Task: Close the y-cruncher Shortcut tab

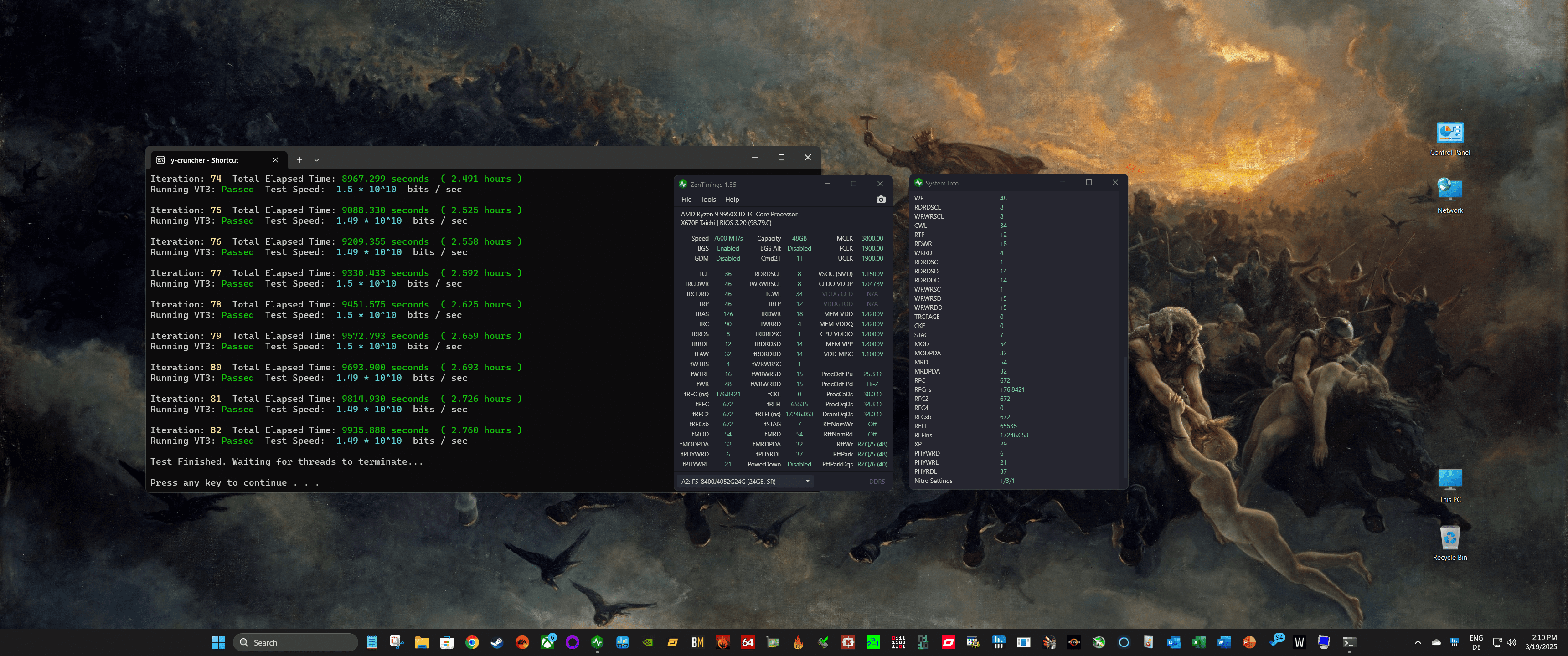Action: click(275, 160)
